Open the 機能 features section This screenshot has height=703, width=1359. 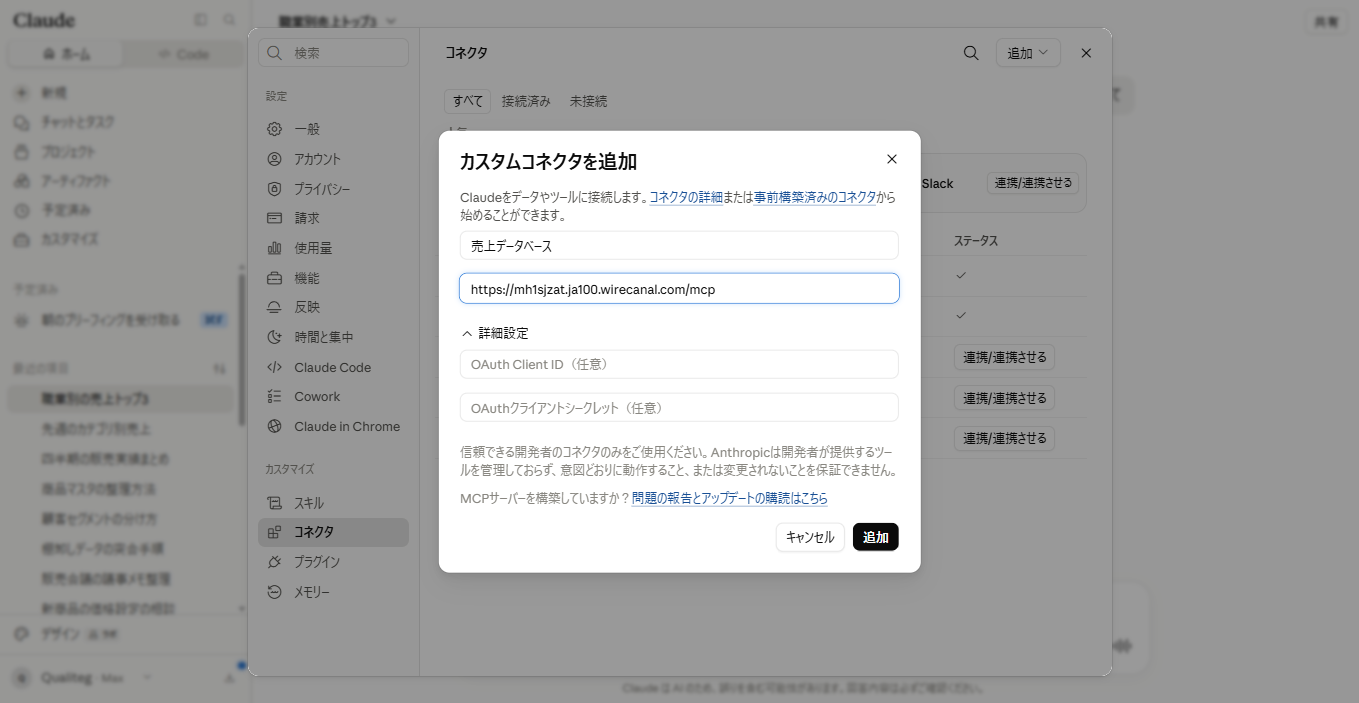point(333,278)
